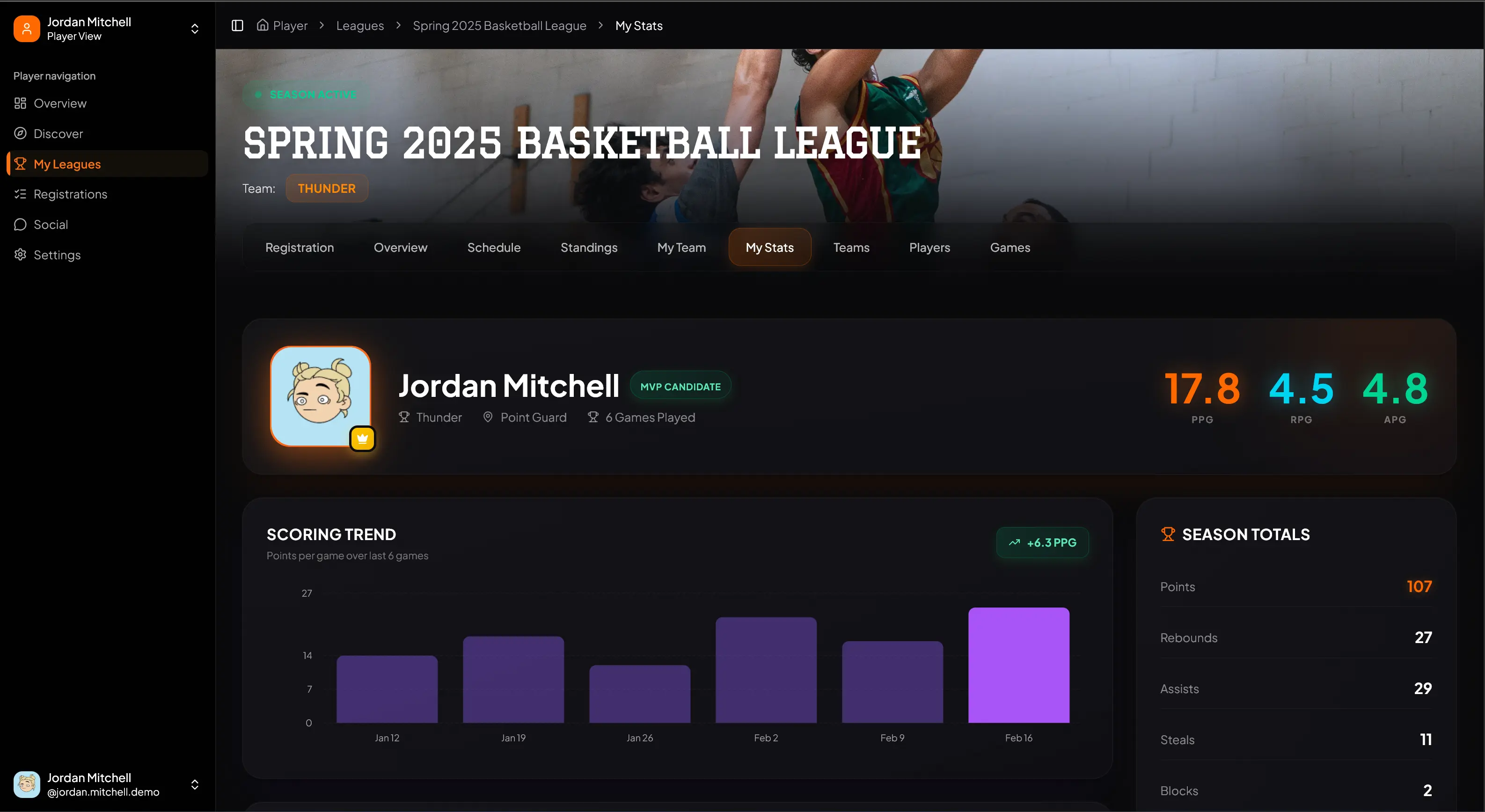
Task: Expand the Player View account switcher chevron
Action: click(x=194, y=28)
